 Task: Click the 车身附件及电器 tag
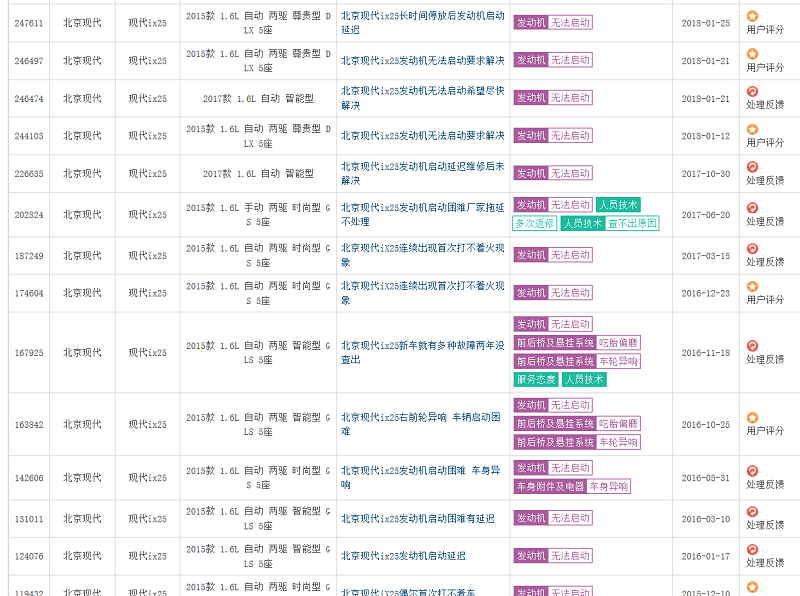pos(549,487)
